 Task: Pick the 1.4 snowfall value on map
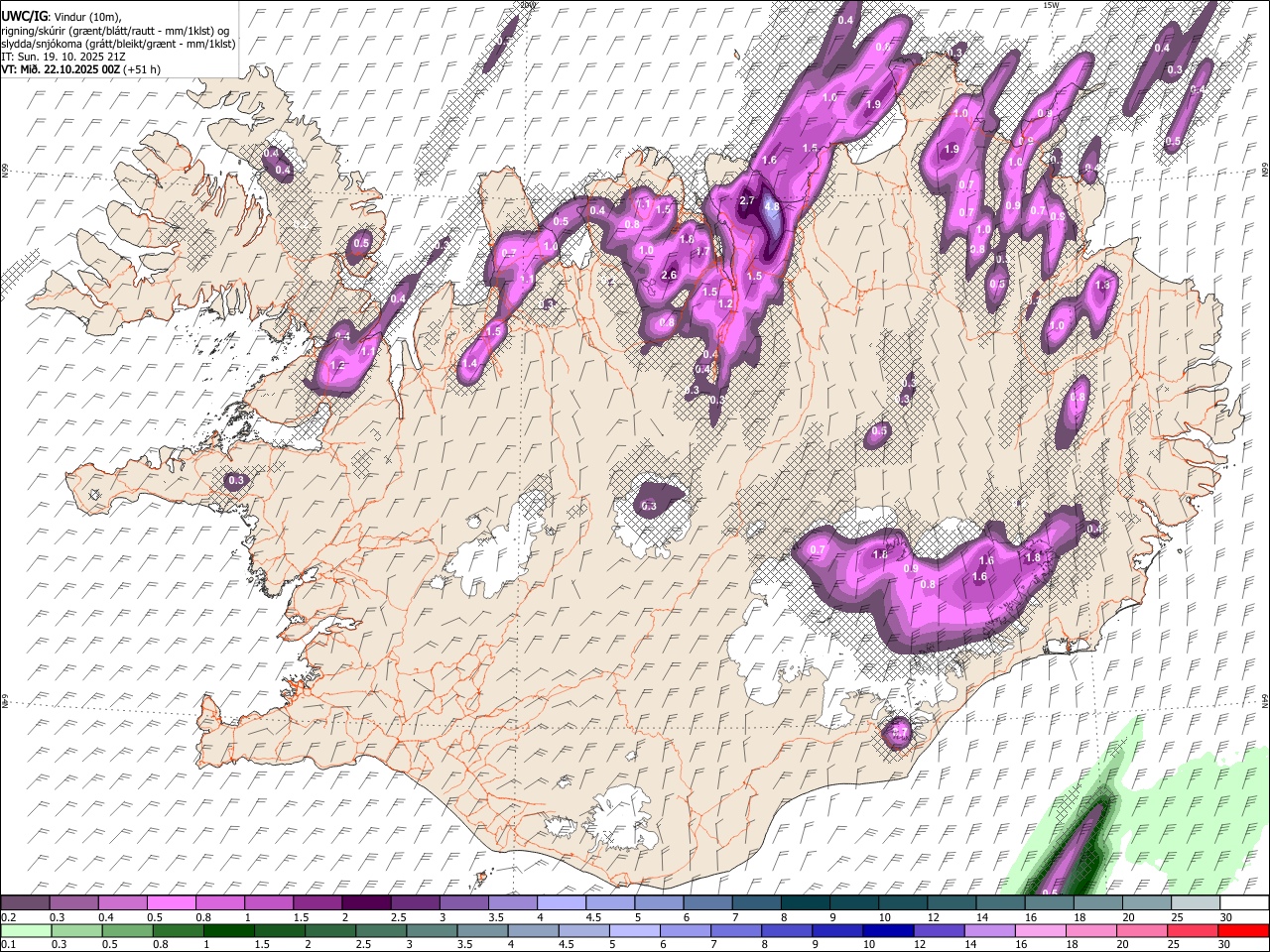[x=469, y=364]
